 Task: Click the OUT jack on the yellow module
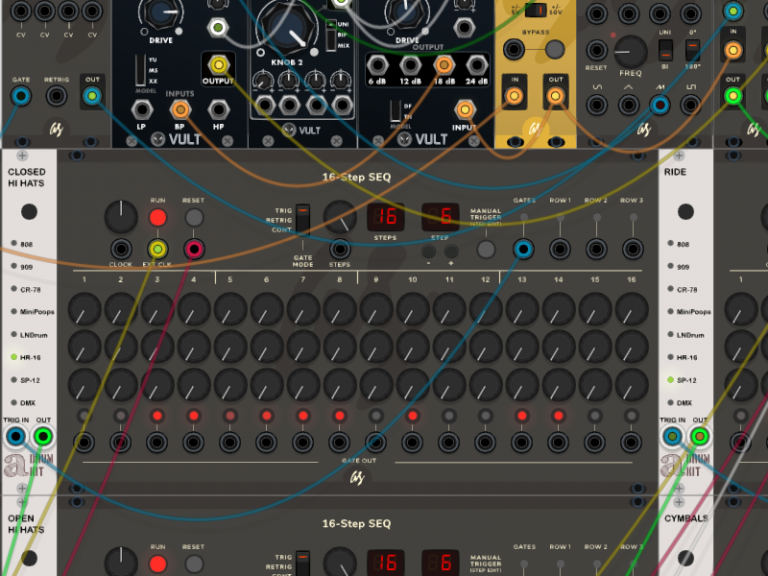[x=555, y=96]
